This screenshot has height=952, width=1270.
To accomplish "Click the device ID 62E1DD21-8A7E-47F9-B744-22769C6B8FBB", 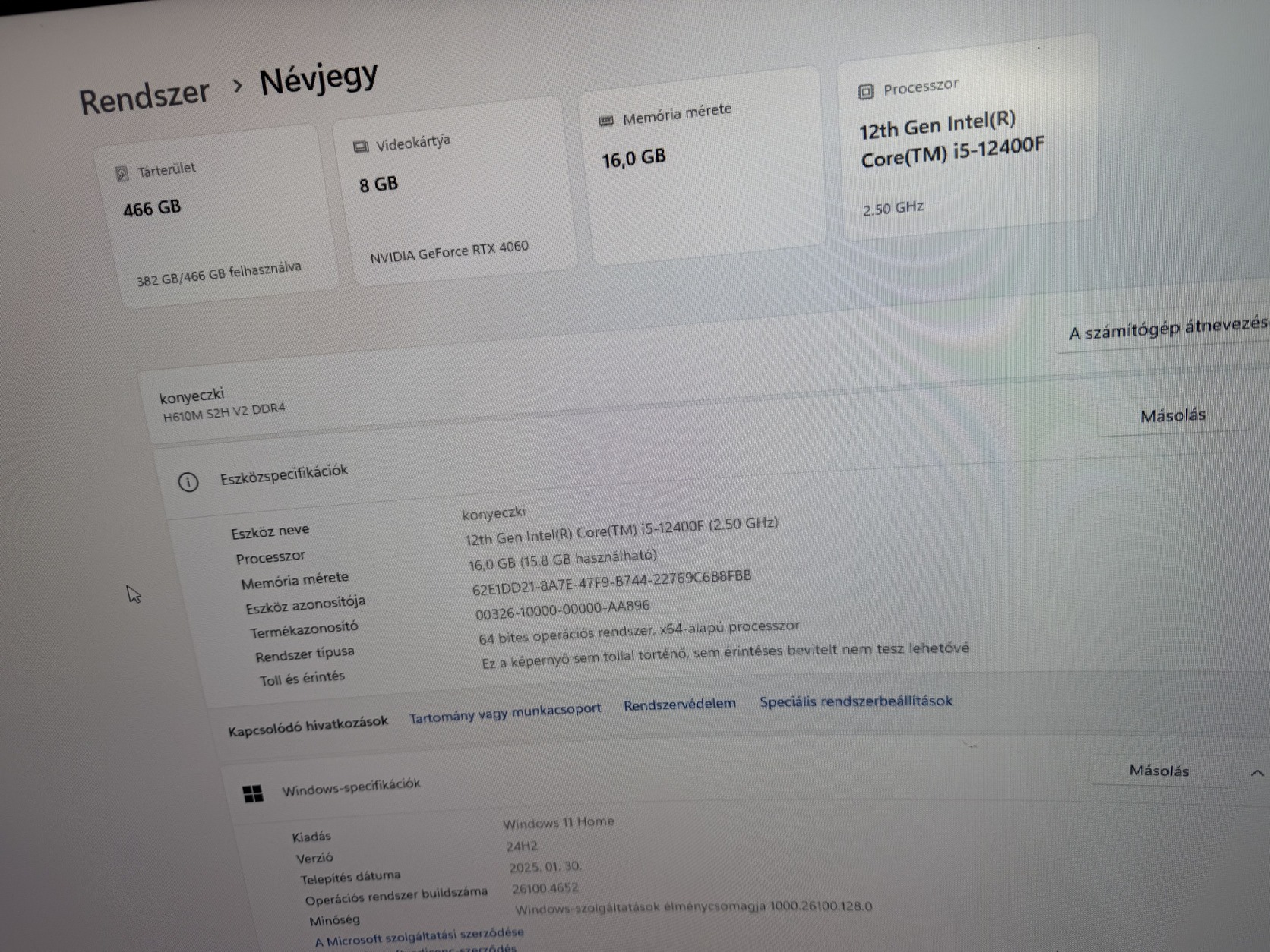I will pyautogui.click(x=611, y=583).
